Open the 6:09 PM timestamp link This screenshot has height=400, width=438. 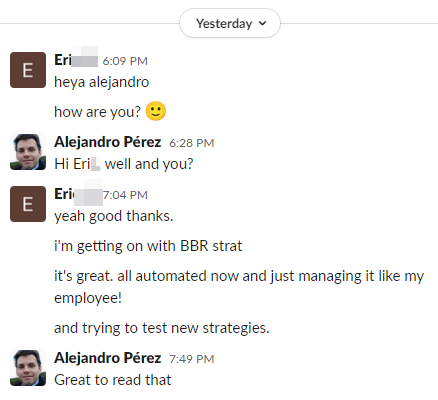click(x=125, y=61)
